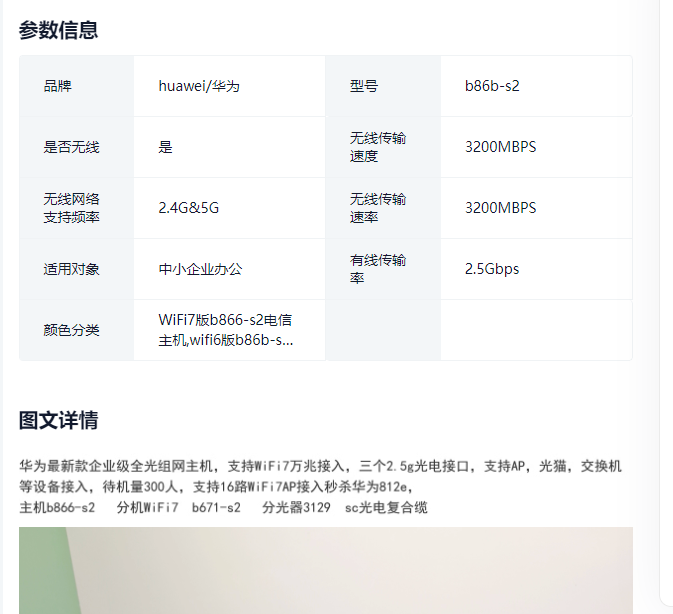This screenshot has width=673, height=614.
Task: Click the 图文详情 heading
Action: tap(58, 420)
